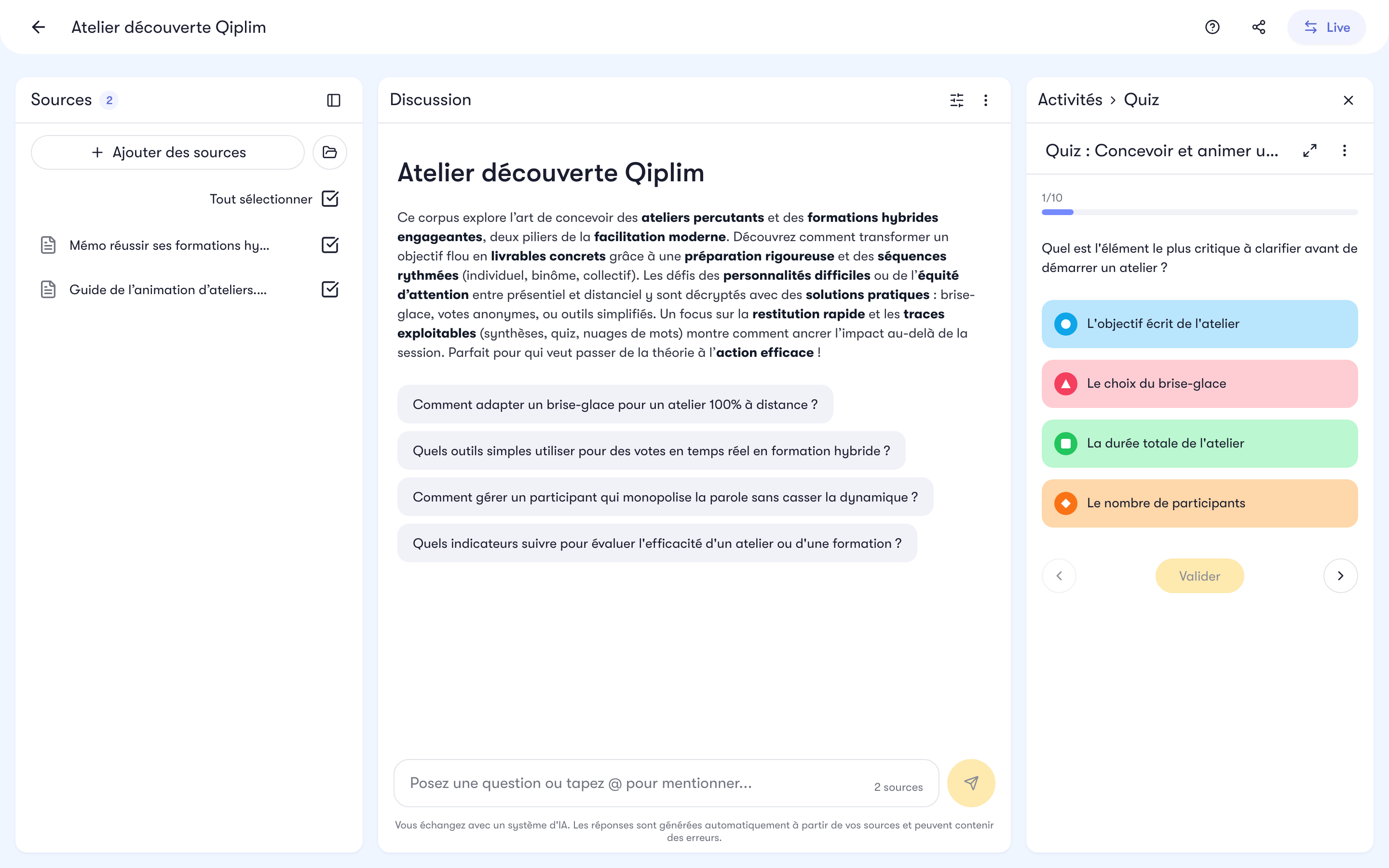
Task: Select answer Le nombre de participants
Action: 1199,503
